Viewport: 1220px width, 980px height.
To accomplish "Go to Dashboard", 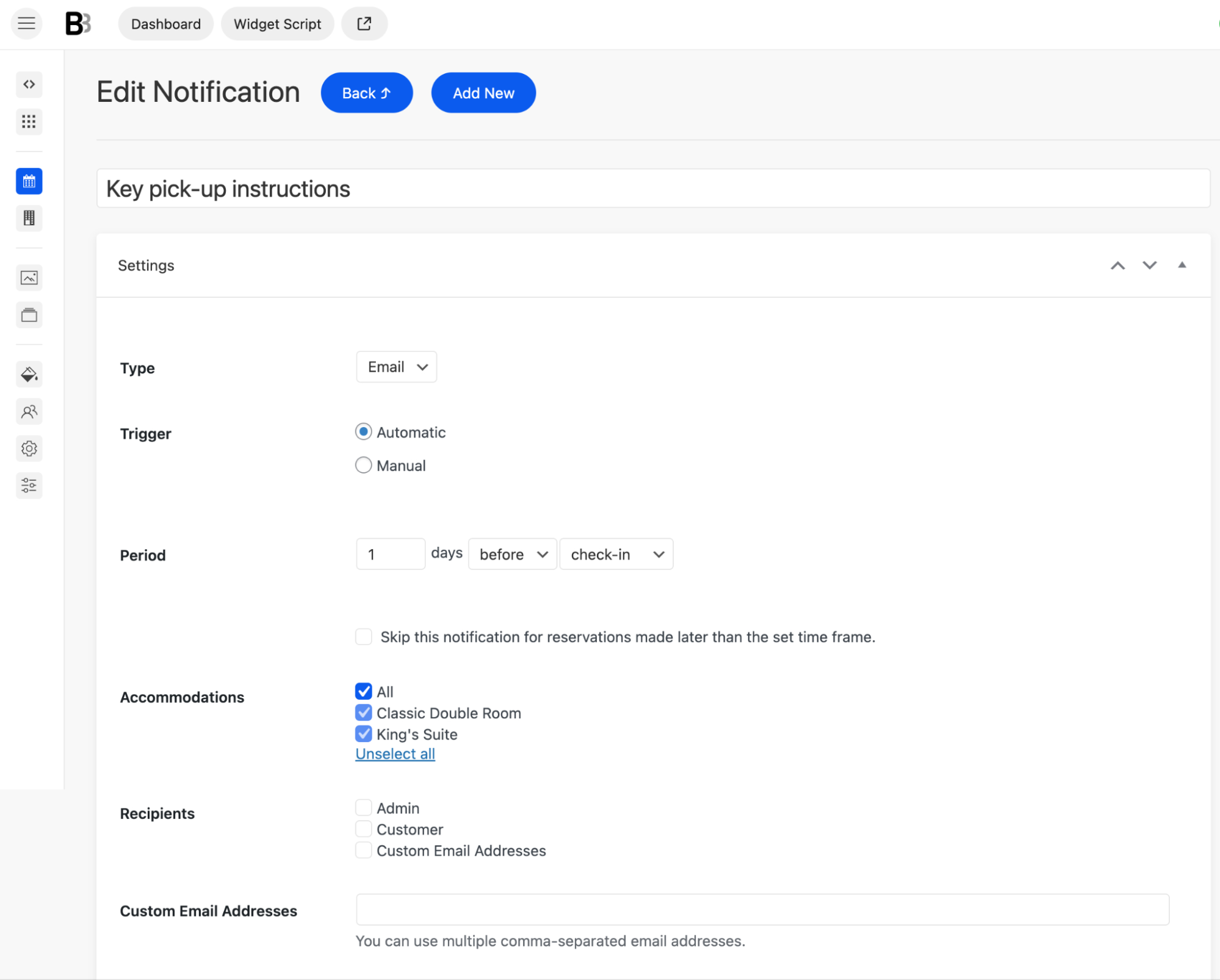I will tap(166, 24).
